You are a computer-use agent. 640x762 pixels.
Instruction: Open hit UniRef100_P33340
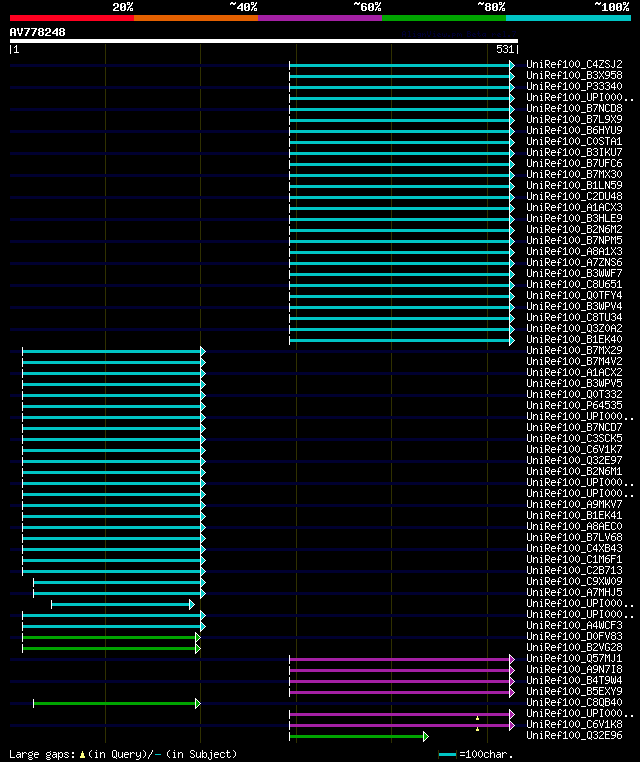click(x=574, y=86)
